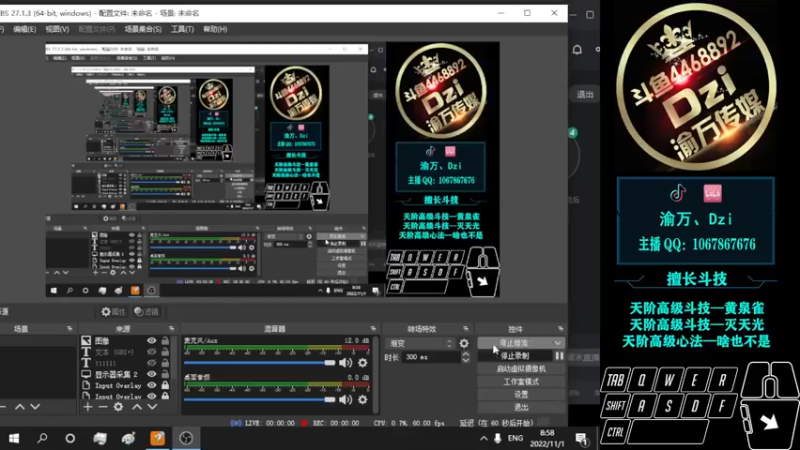Open 设置 settings in 控件 panel
Image resolution: width=800 pixels, height=450 pixels.
pos(521,394)
